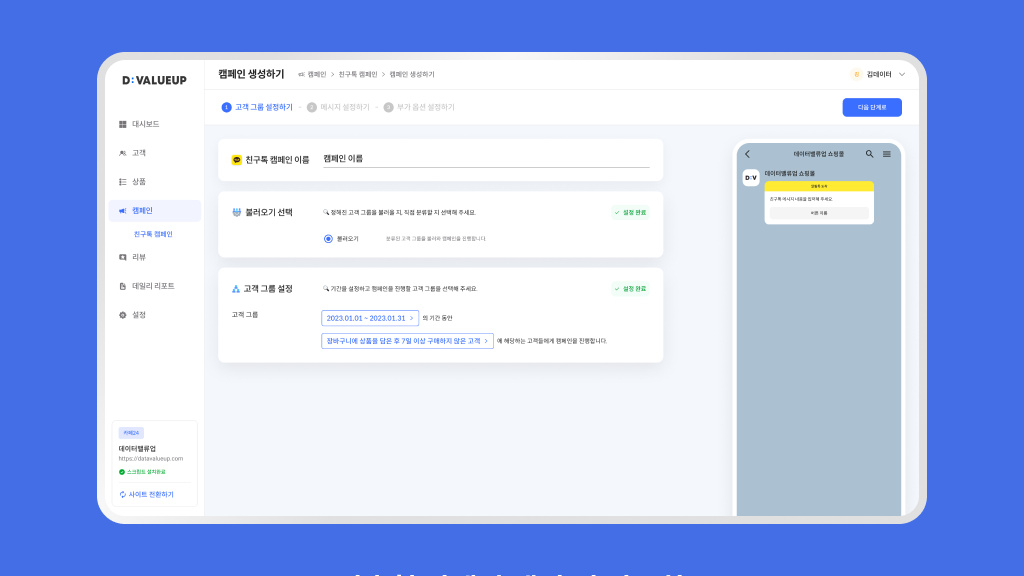The width and height of the screenshot is (1024, 576).
Task: Go to 부가 옵션 설정하기 step tab
Action: [419, 107]
